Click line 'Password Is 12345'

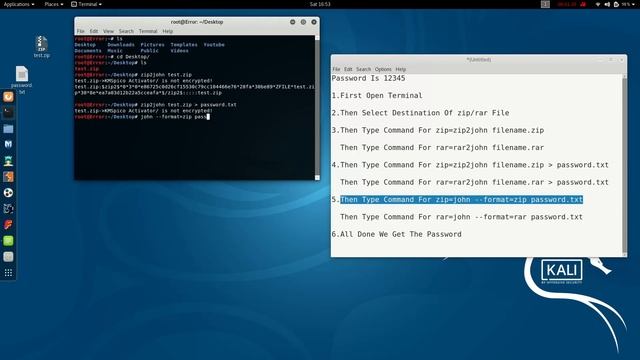pos(369,78)
